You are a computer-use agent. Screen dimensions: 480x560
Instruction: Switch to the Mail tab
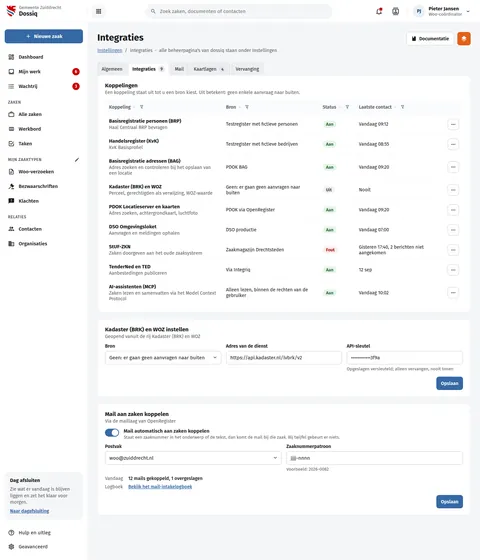[179, 69]
